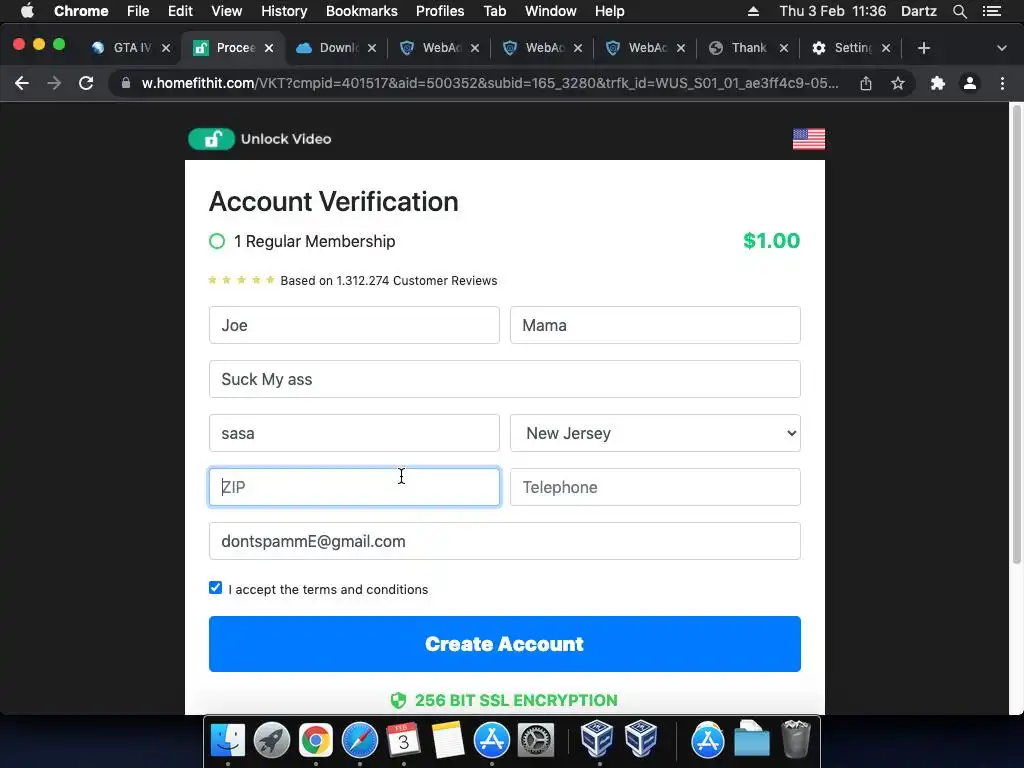Screen dimensions: 1024x768
Task: Select the 1 Regular Membership radio option
Action: pyautogui.click(x=217, y=241)
